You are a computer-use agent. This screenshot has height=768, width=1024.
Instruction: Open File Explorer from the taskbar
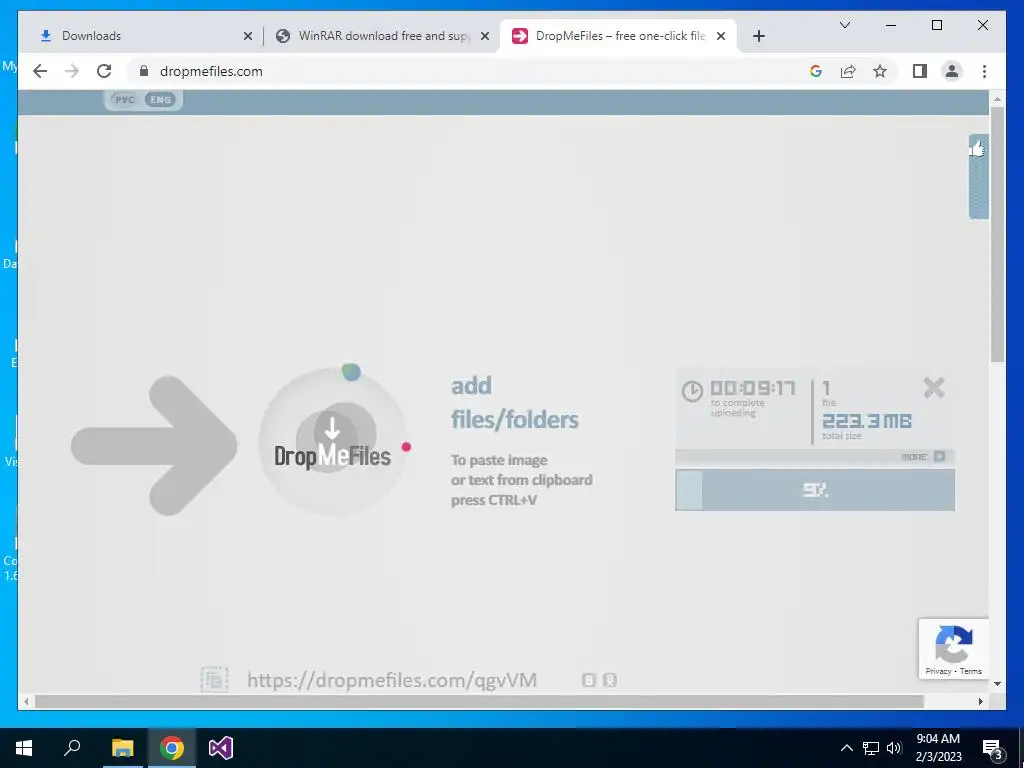point(122,748)
